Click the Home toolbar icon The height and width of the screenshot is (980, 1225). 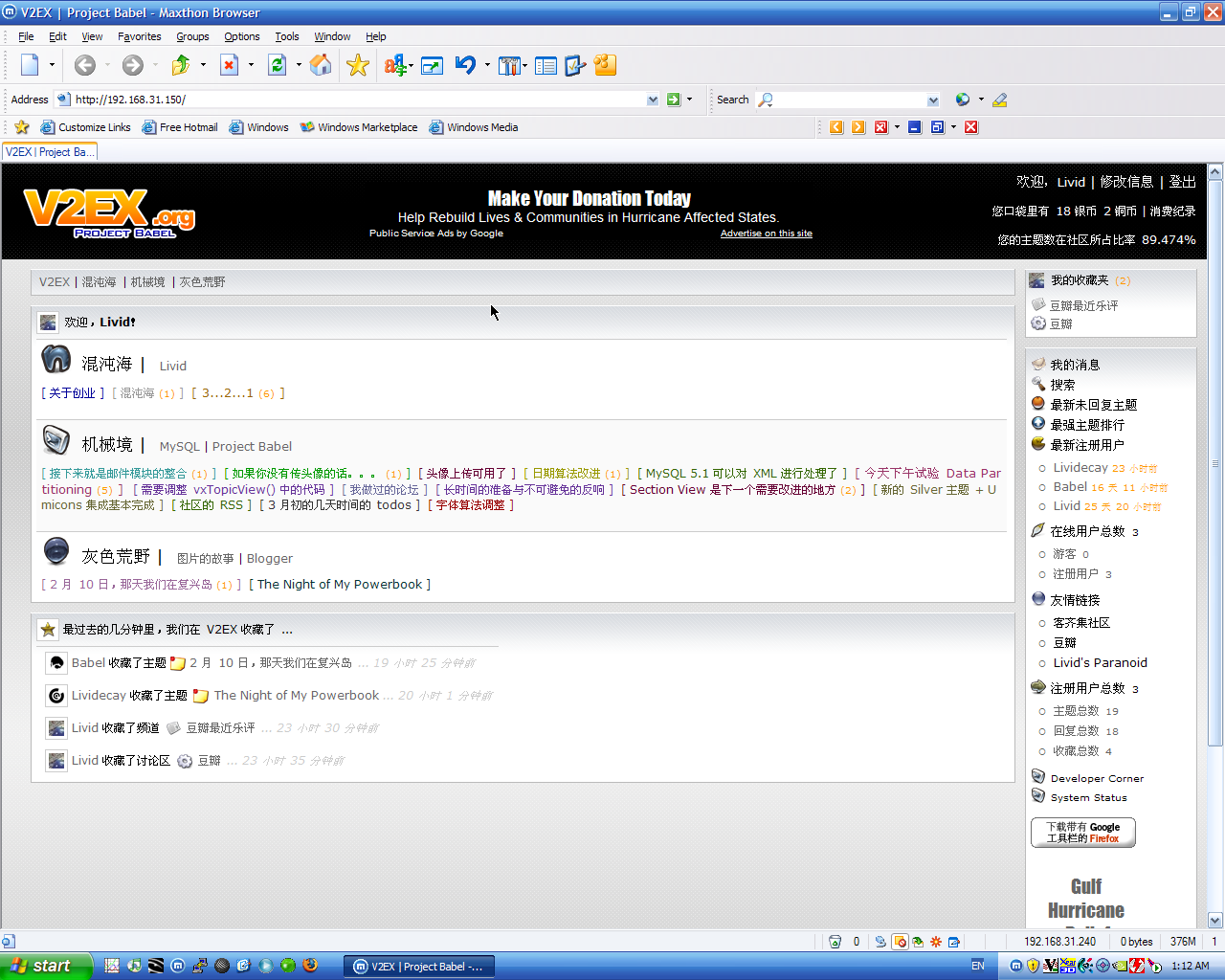(x=321, y=65)
